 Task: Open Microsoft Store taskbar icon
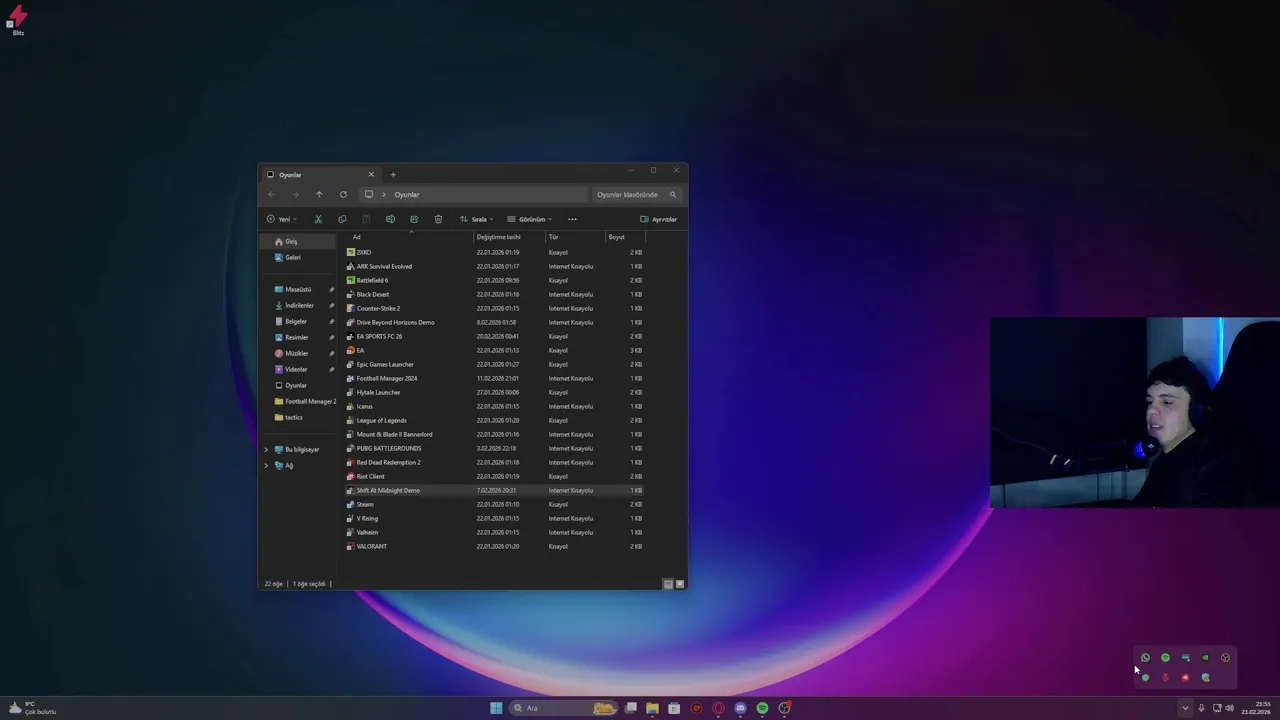point(674,708)
